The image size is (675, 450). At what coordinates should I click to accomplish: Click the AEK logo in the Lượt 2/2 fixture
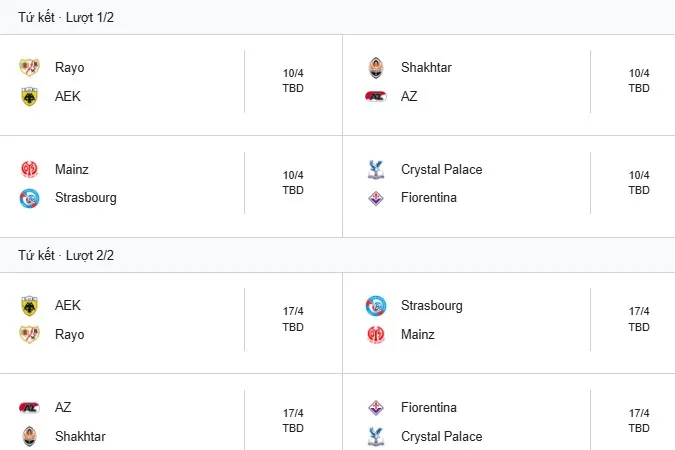[28, 306]
